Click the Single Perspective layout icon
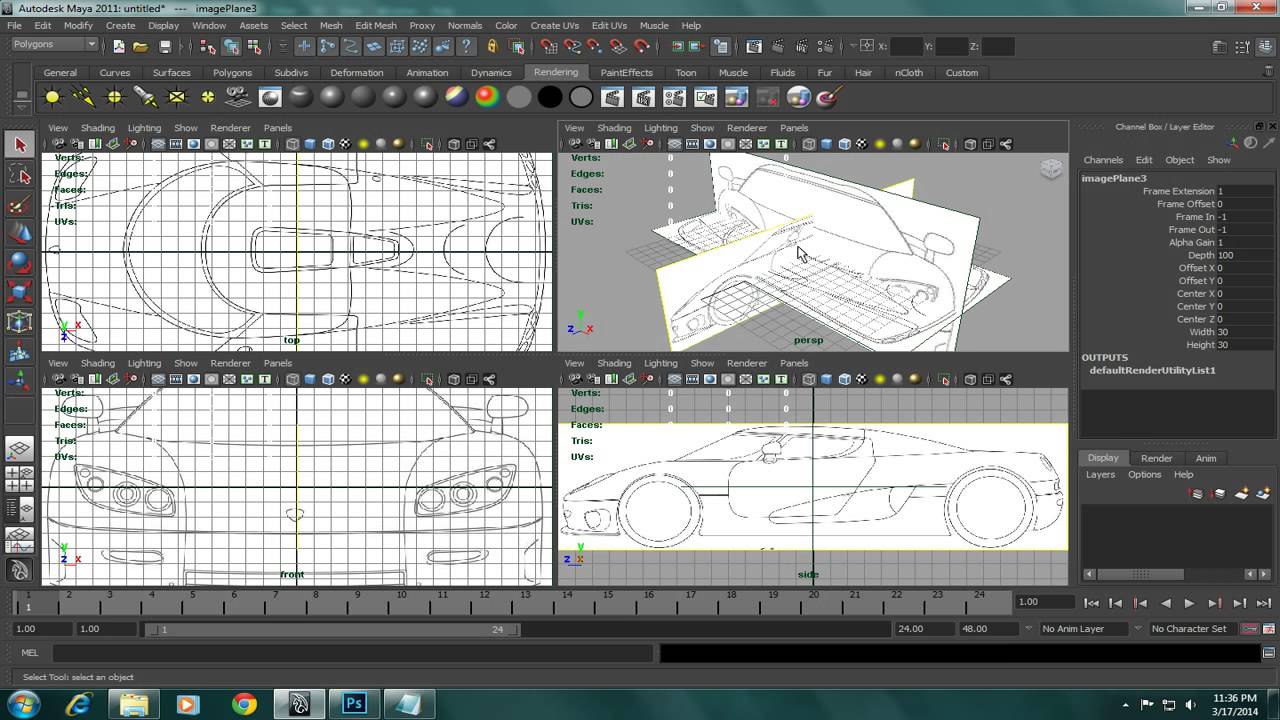Image resolution: width=1280 pixels, height=720 pixels. [20, 449]
